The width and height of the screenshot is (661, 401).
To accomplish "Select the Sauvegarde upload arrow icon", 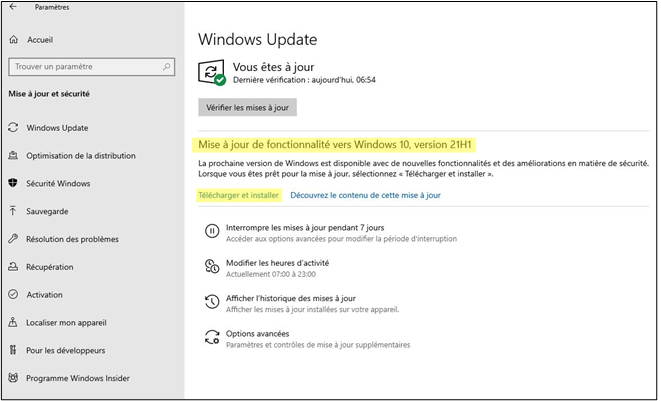I will pyautogui.click(x=13, y=211).
